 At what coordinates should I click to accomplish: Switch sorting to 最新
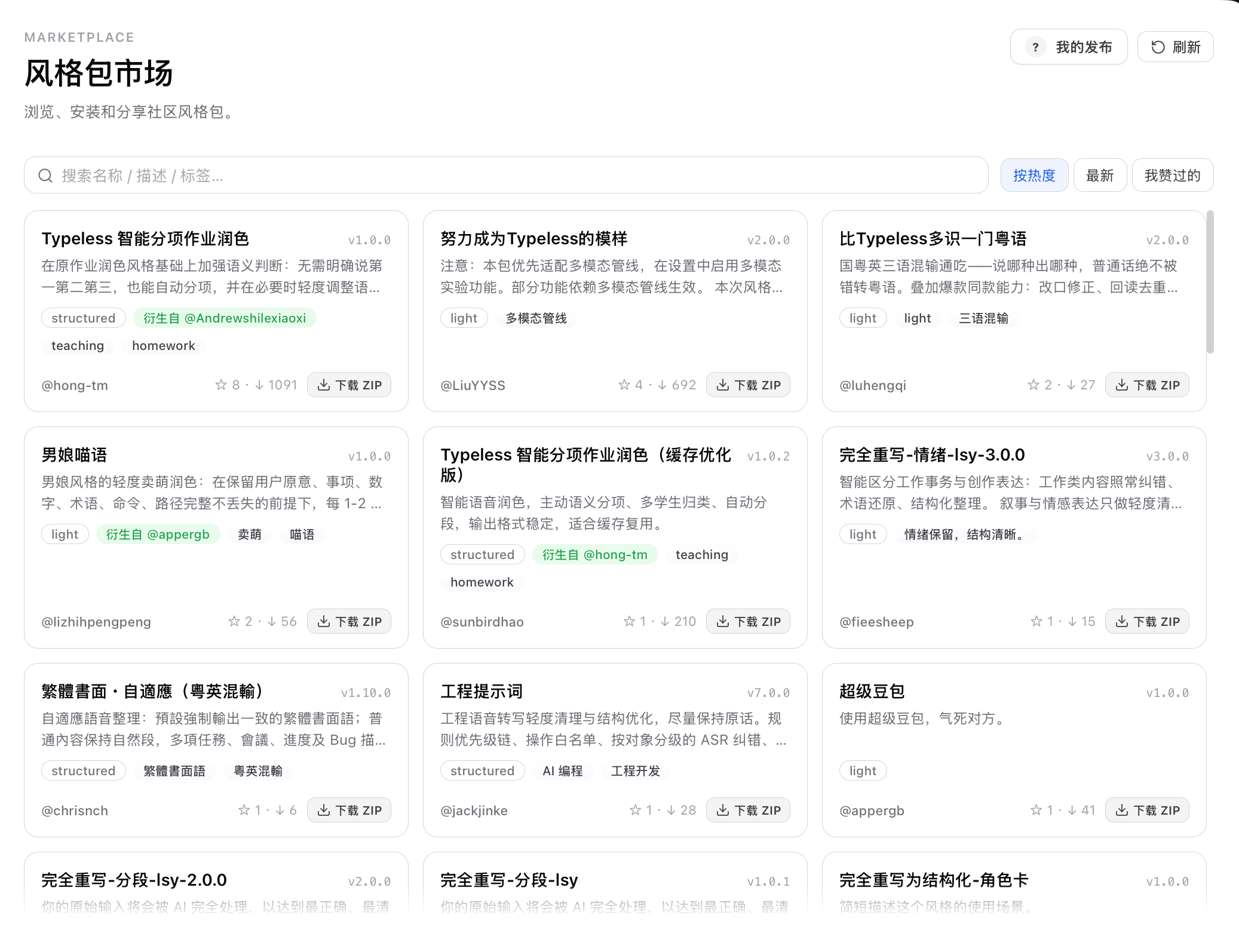tap(1100, 176)
